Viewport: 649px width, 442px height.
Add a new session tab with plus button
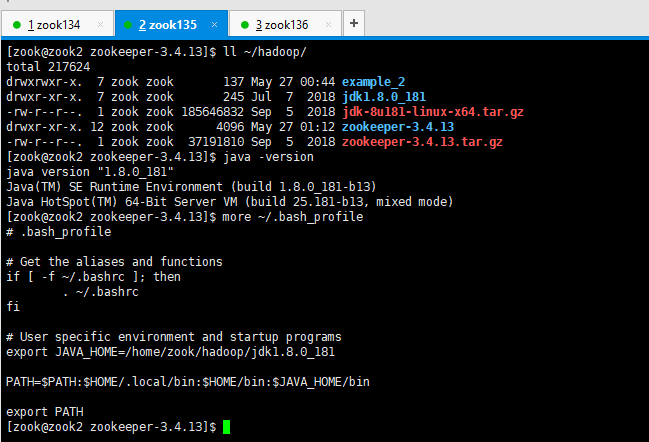[x=353, y=23]
